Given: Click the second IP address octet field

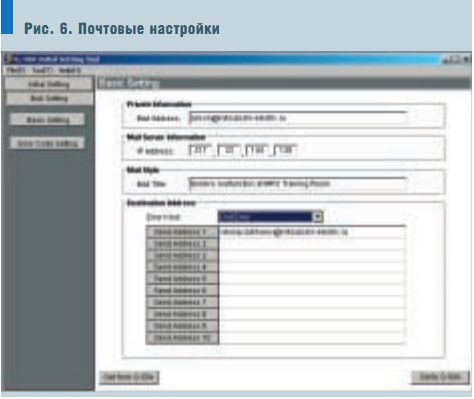Looking at the screenshot, I should (229, 151).
